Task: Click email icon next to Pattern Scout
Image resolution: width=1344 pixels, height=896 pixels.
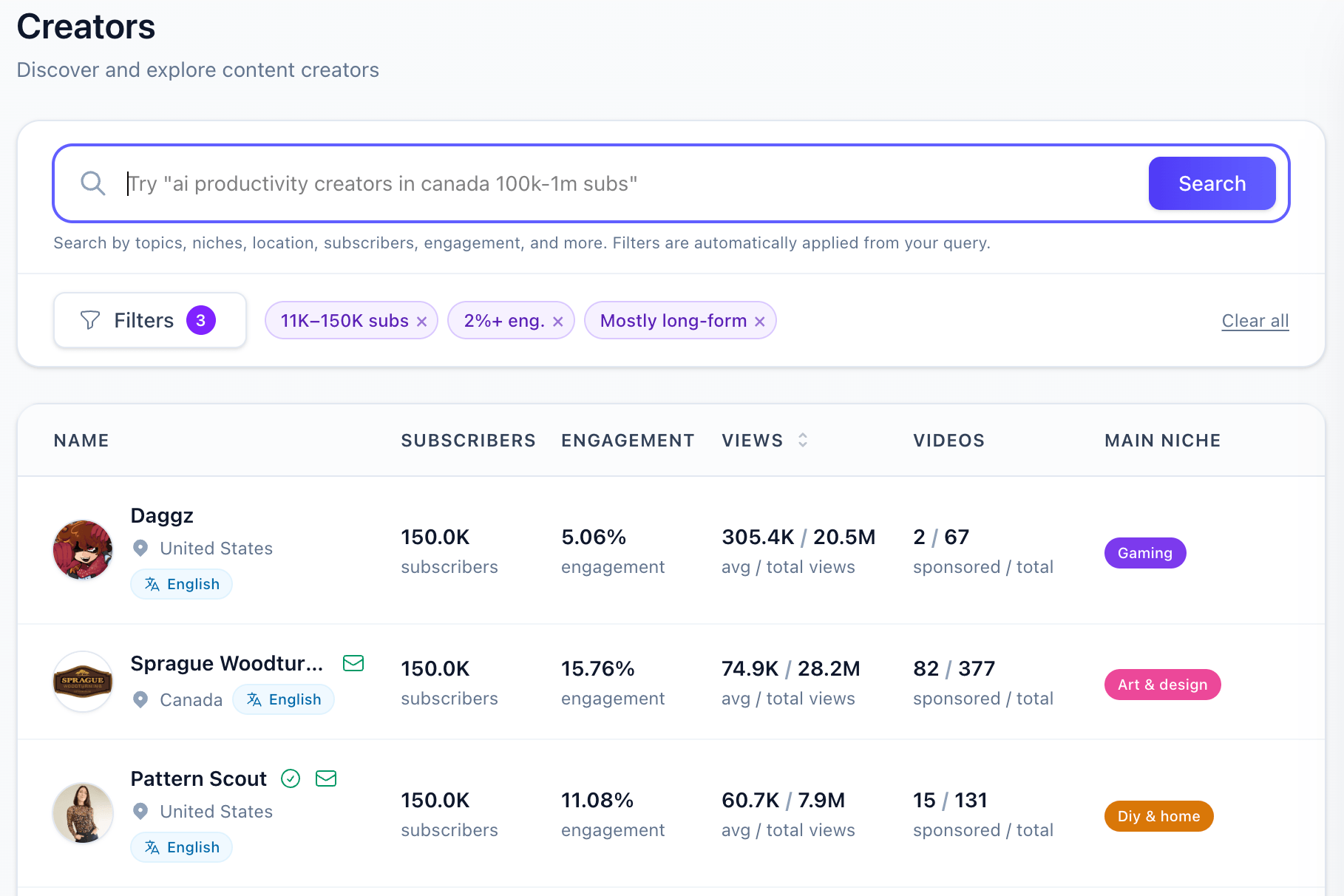Action: pyautogui.click(x=326, y=778)
